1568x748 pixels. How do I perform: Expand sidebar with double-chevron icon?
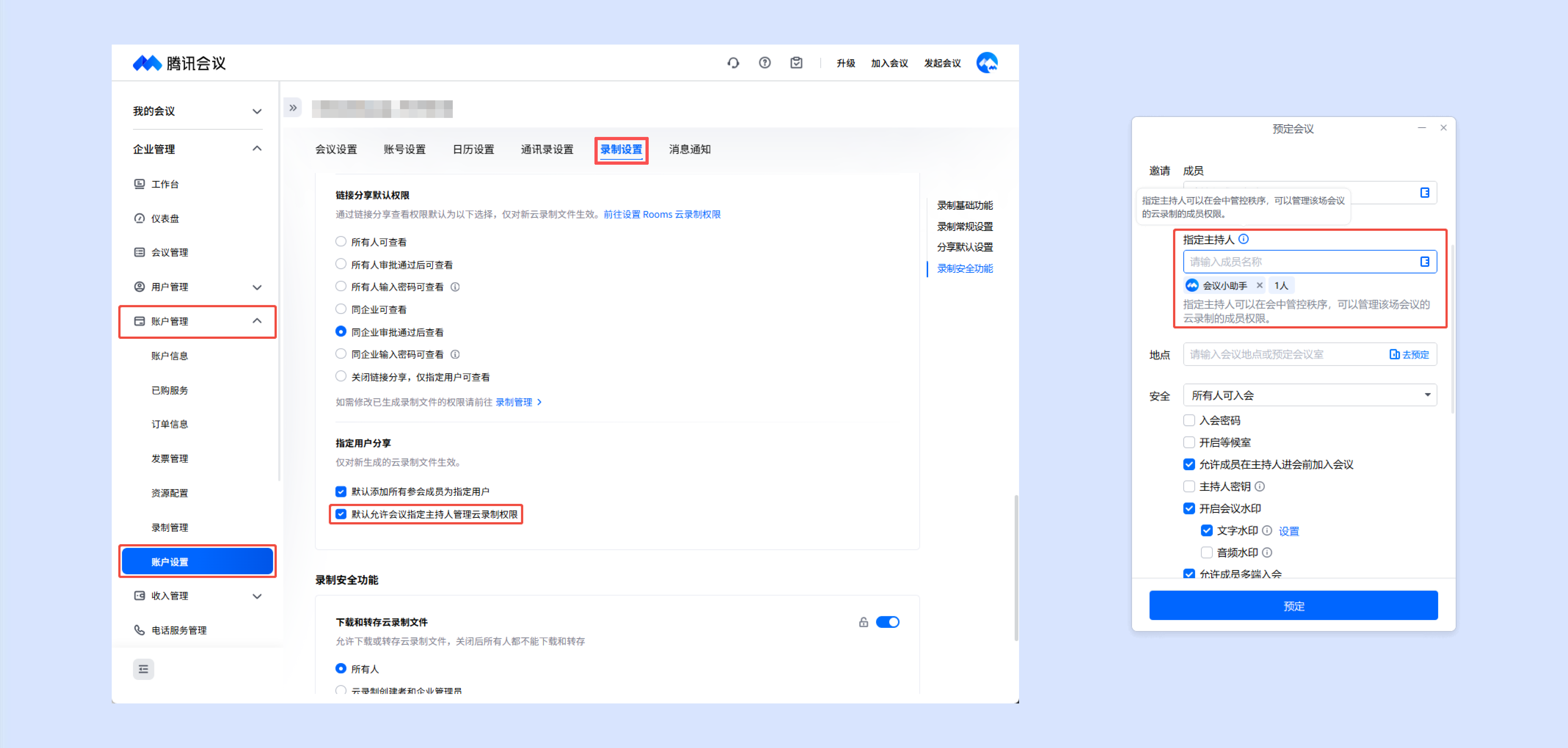293,108
